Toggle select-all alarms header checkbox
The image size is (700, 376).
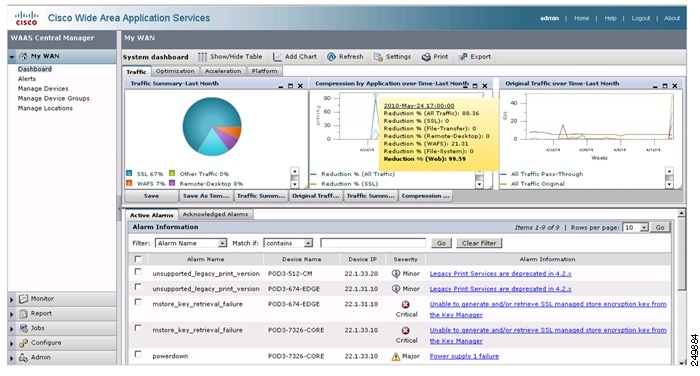click(138, 259)
